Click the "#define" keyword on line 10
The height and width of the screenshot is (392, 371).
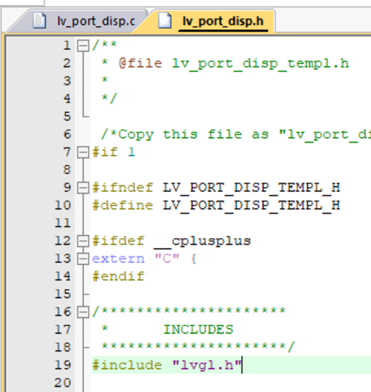point(123,205)
